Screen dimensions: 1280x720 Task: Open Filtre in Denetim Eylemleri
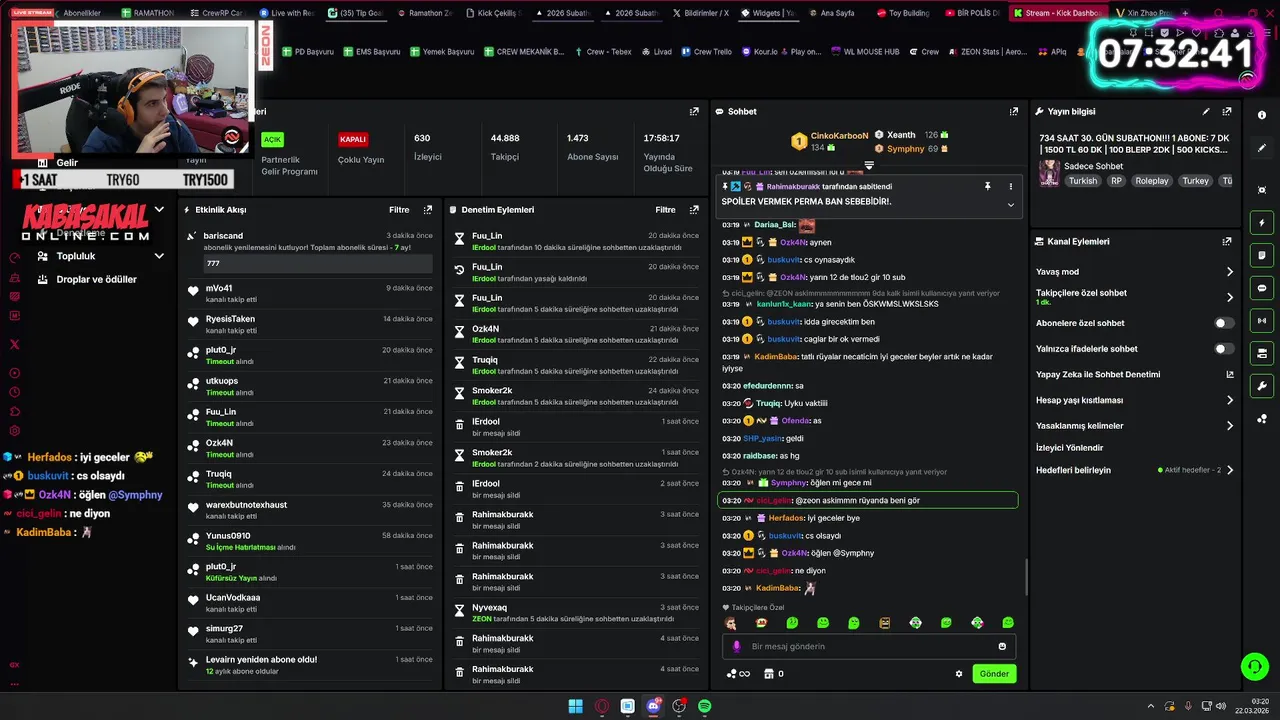pyautogui.click(x=665, y=210)
